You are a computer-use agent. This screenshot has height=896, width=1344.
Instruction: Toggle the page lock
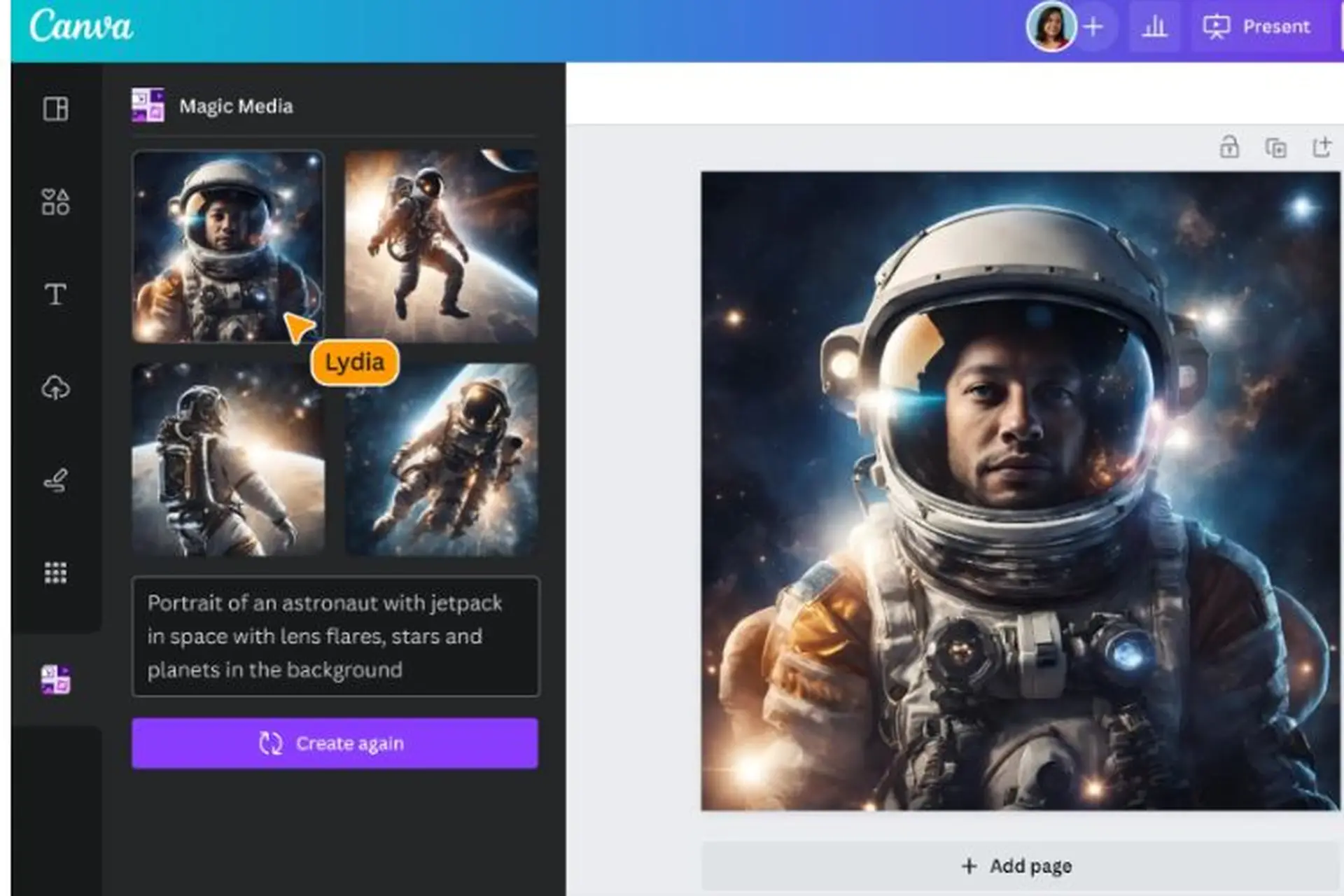point(1230,148)
